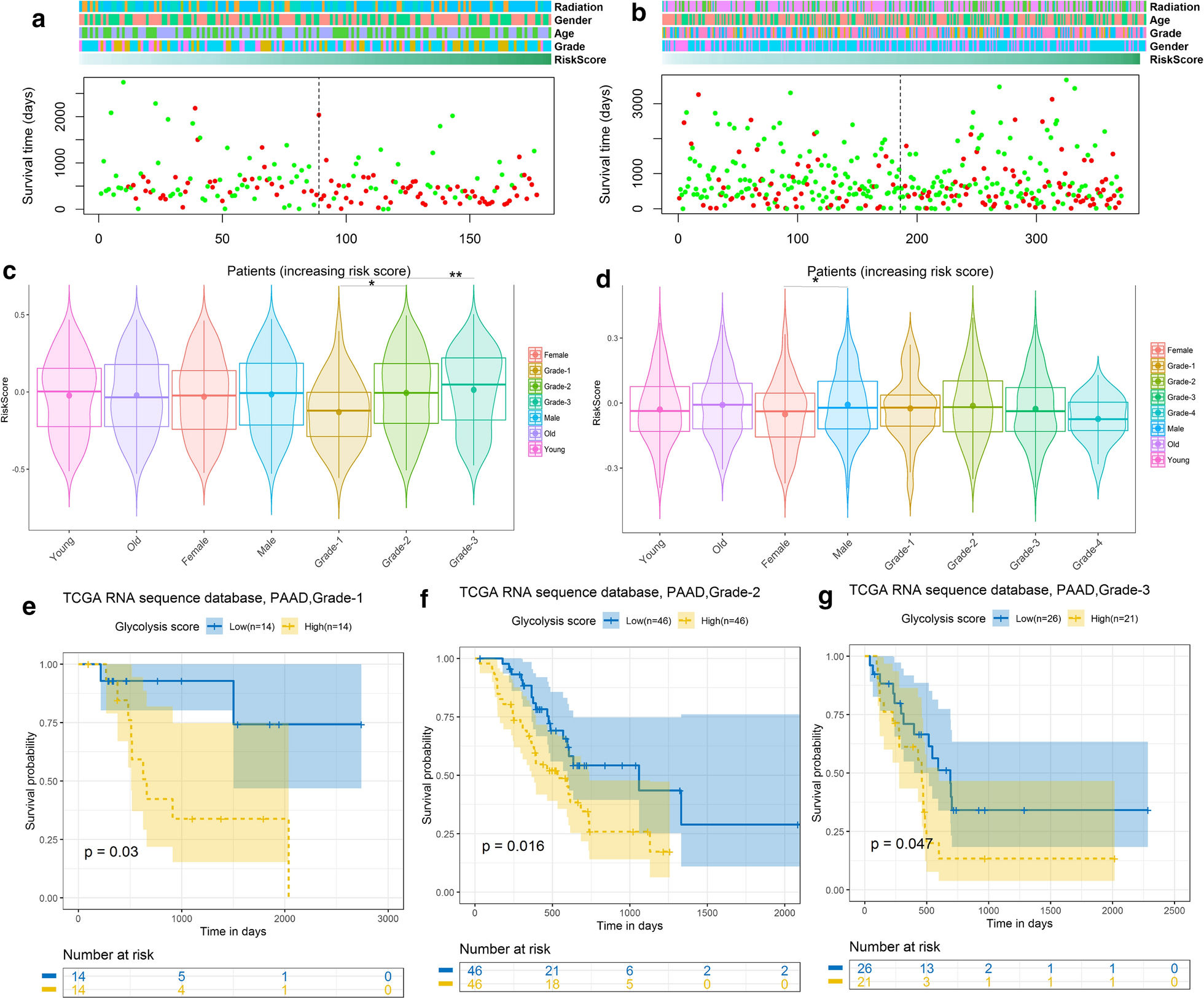Screen dimensions: 1204x999
Task: Click the Grade-2 swatch in panel c legend
Action: tap(535, 386)
